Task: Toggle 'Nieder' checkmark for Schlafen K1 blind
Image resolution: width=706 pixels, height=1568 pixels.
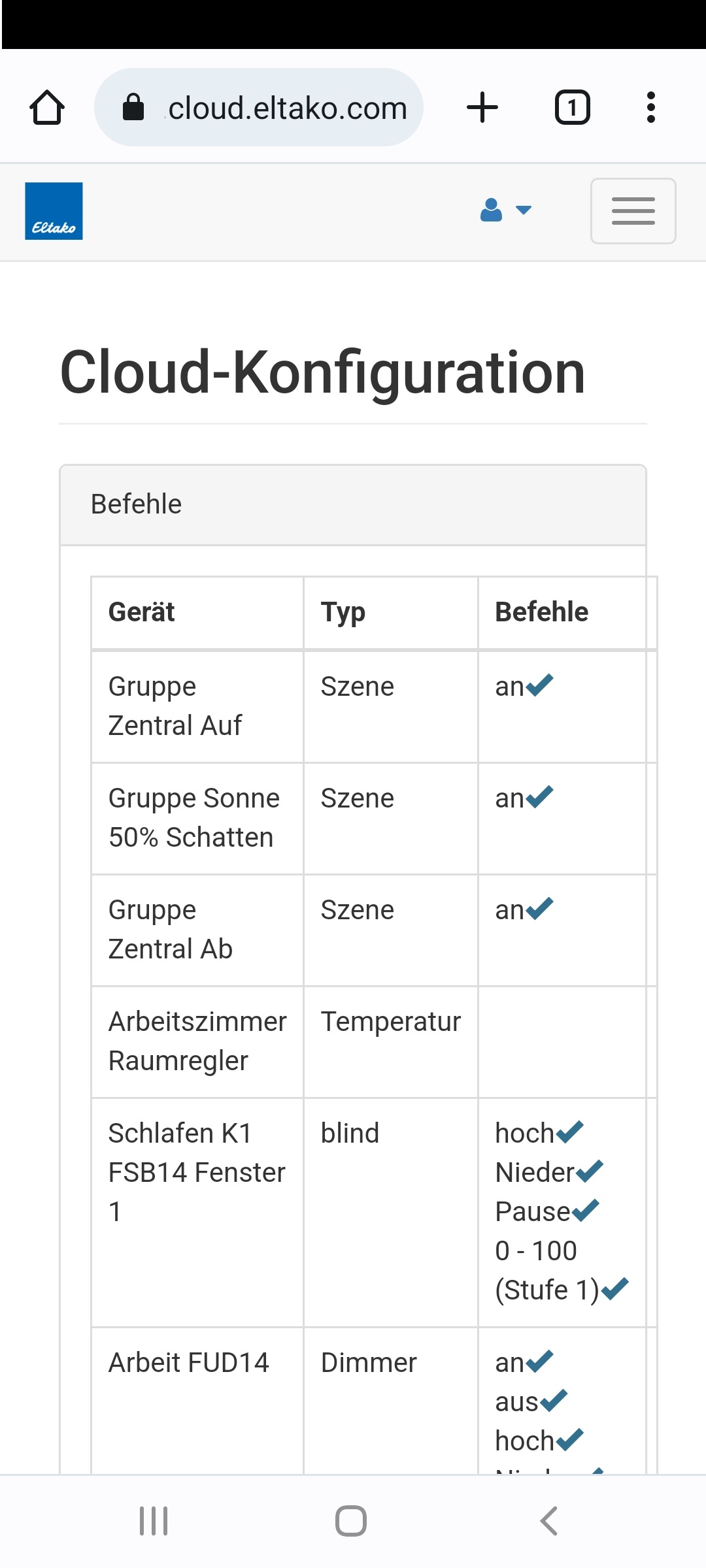Action: coord(589,1171)
